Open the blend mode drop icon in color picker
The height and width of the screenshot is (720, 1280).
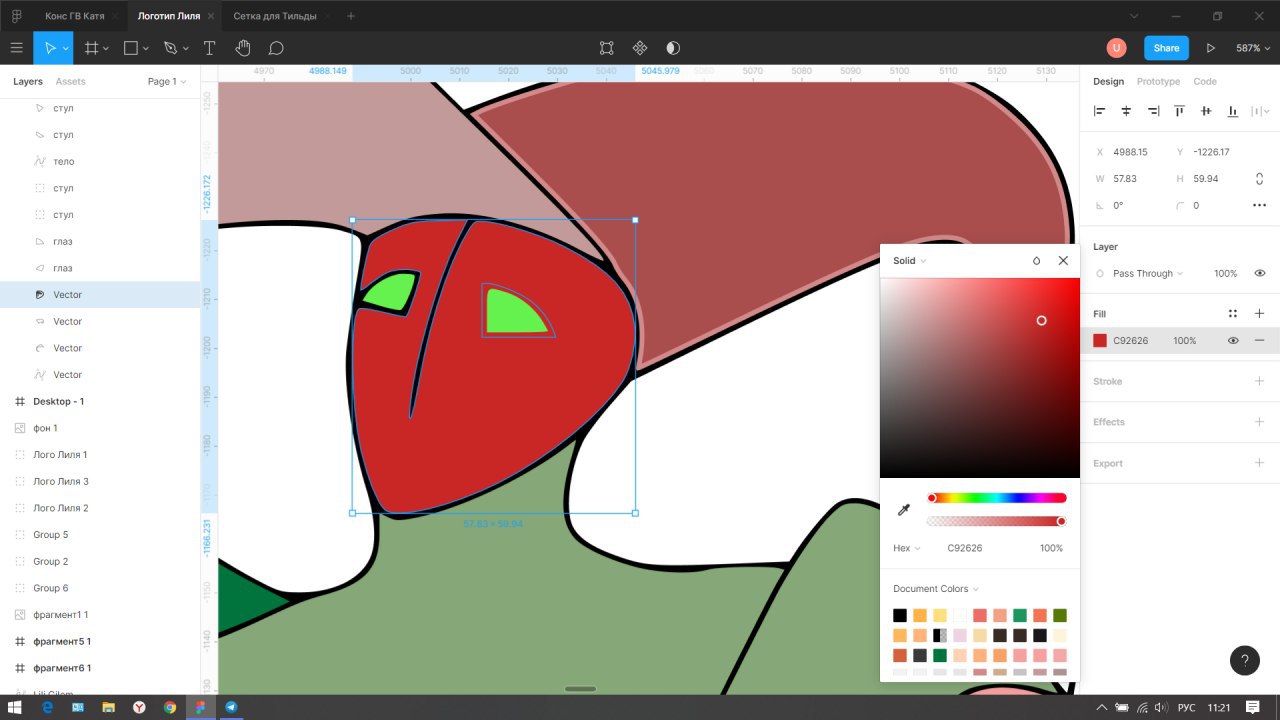point(1036,261)
